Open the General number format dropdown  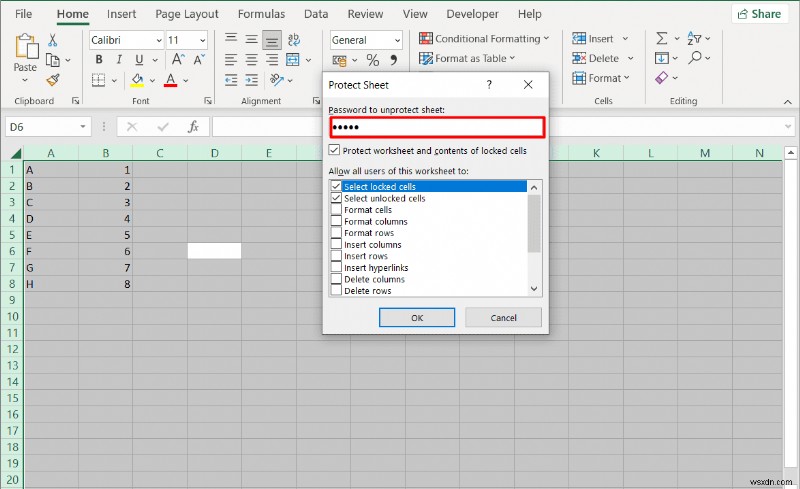pyautogui.click(x=397, y=40)
